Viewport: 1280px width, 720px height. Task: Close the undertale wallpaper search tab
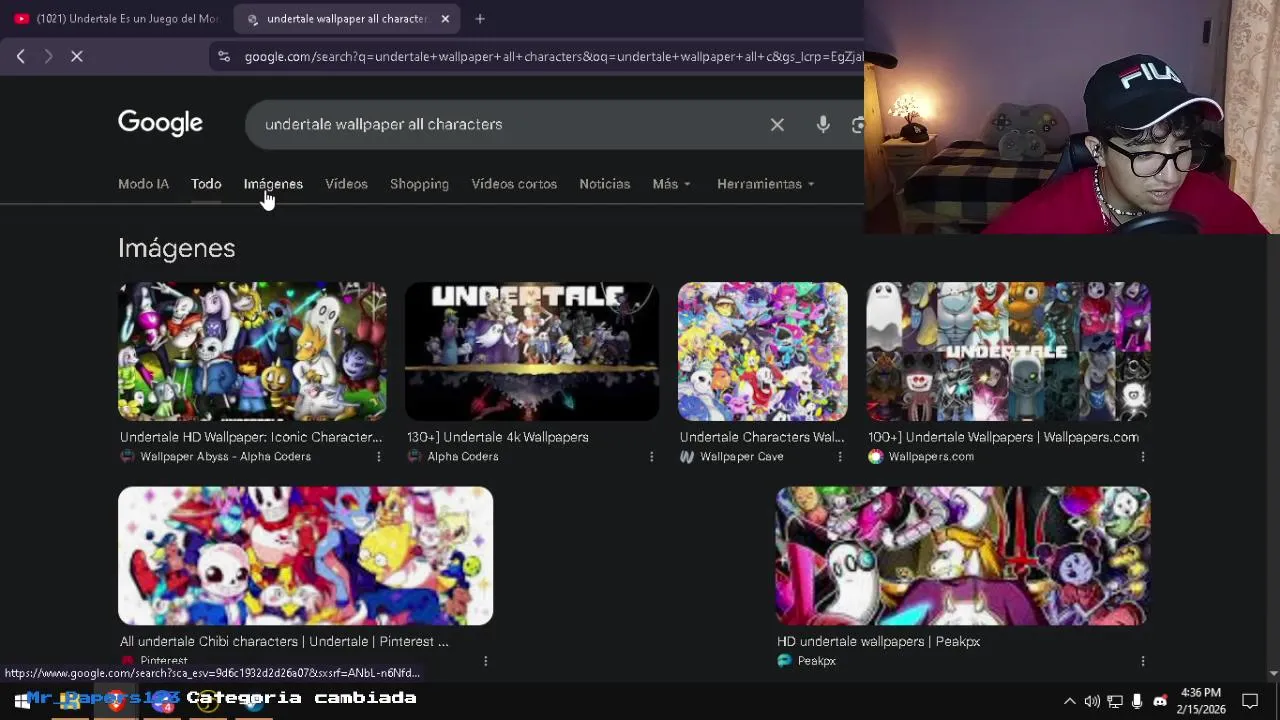[x=445, y=18]
